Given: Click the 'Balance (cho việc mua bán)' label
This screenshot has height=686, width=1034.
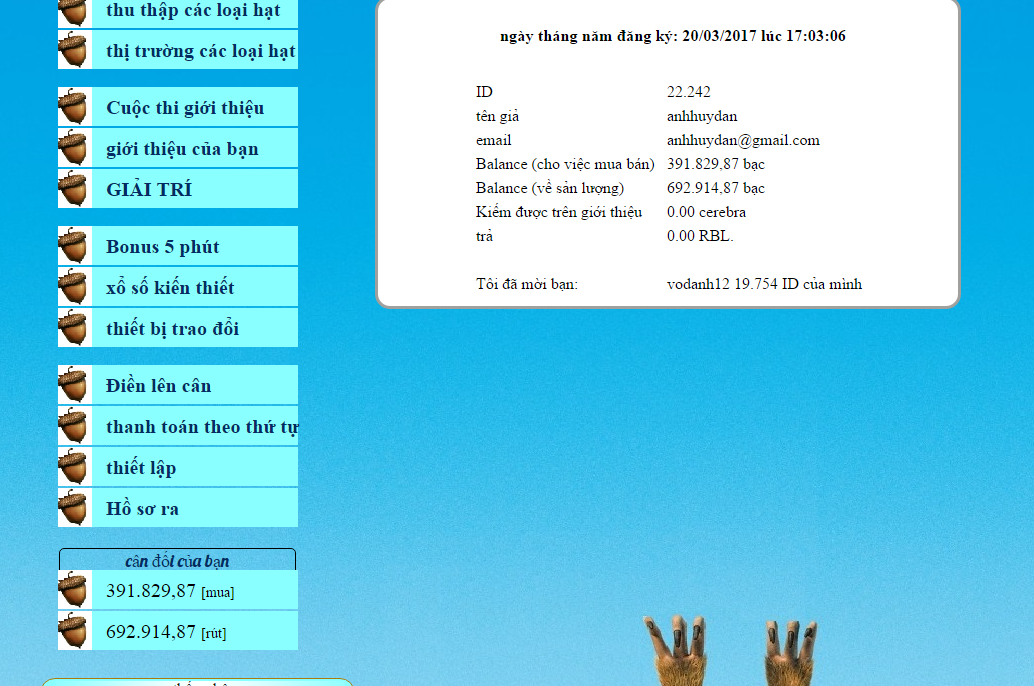Looking at the screenshot, I should [x=565, y=164].
